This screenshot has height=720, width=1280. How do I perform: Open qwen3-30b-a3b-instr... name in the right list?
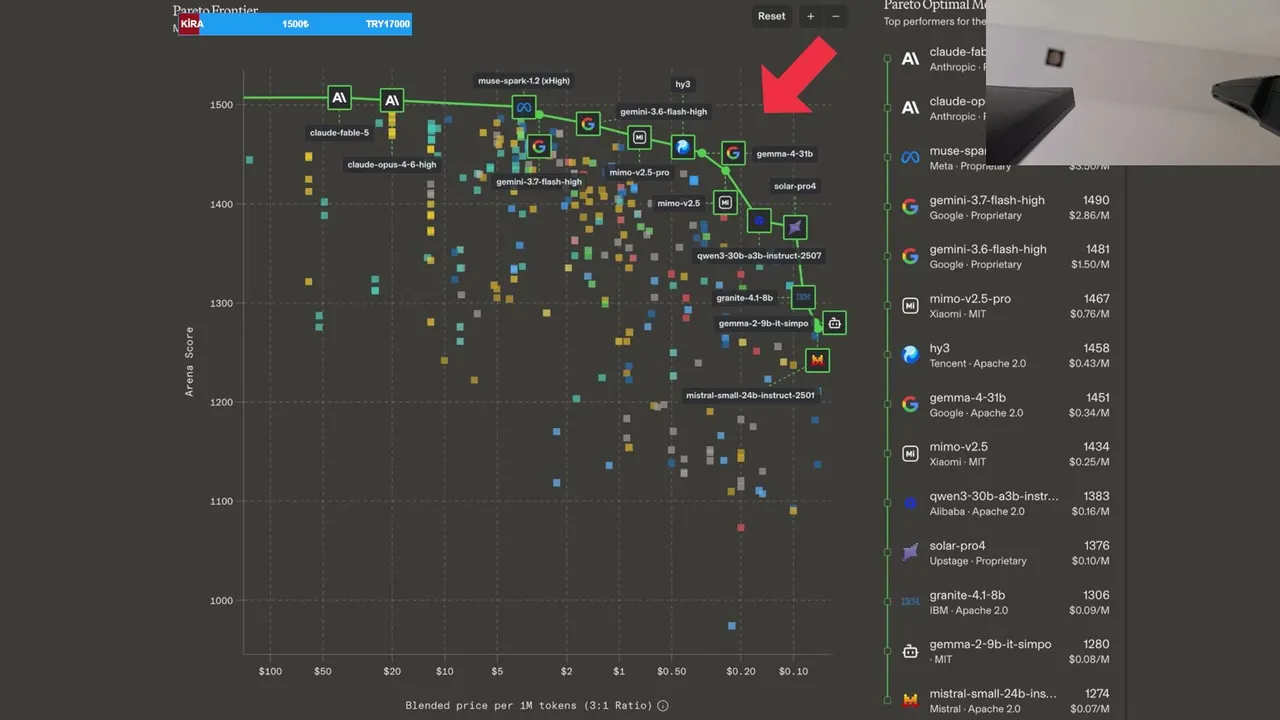point(994,496)
